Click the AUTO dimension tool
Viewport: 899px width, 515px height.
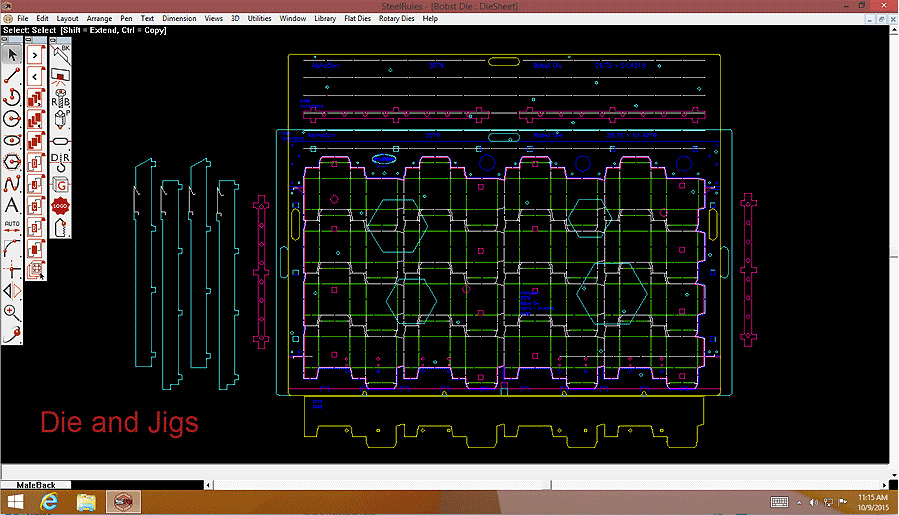point(12,224)
